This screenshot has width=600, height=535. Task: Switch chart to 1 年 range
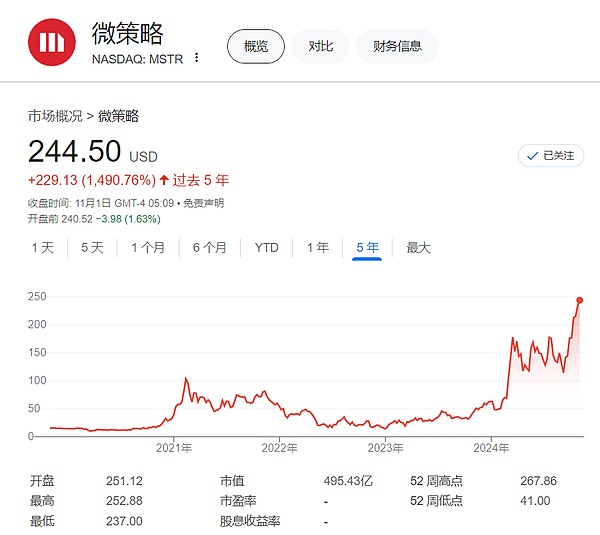[318, 248]
